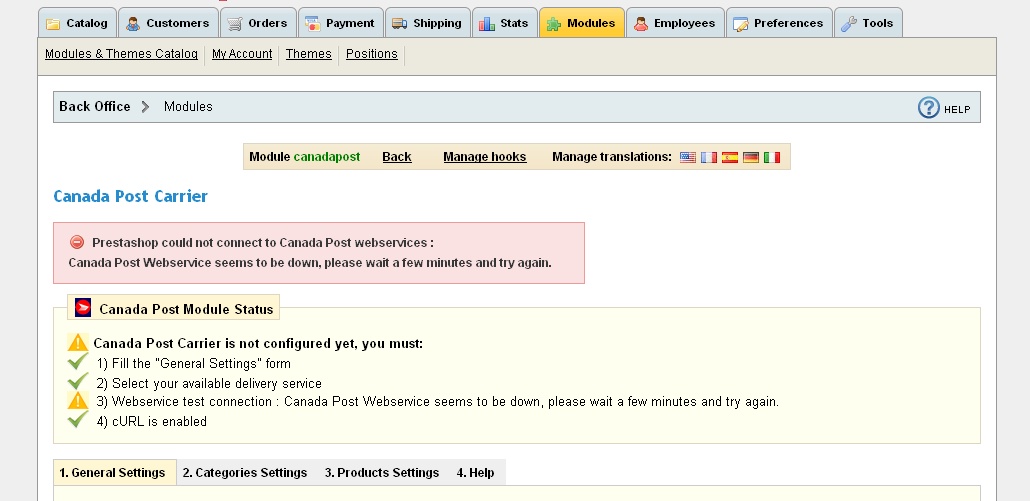The width and height of the screenshot is (1030, 501).
Task: Click the Canada Post logo icon
Action: point(83,307)
